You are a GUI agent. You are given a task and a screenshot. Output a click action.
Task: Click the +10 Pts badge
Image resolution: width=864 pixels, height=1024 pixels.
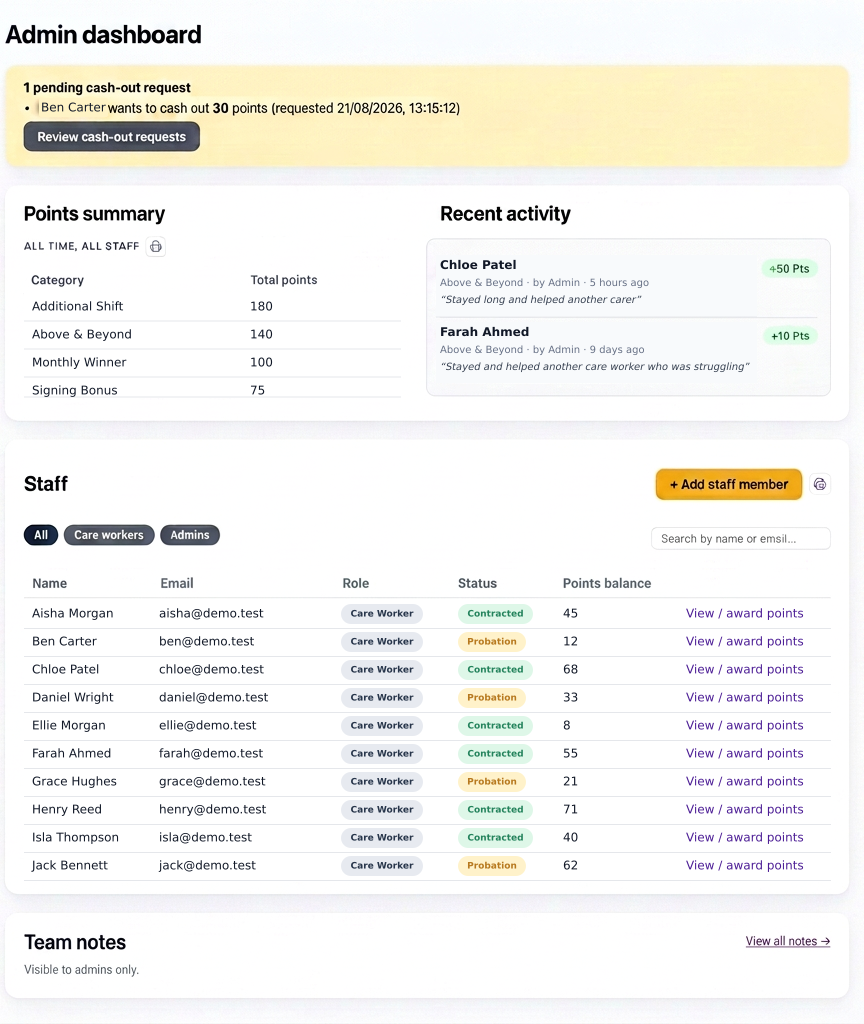790,336
